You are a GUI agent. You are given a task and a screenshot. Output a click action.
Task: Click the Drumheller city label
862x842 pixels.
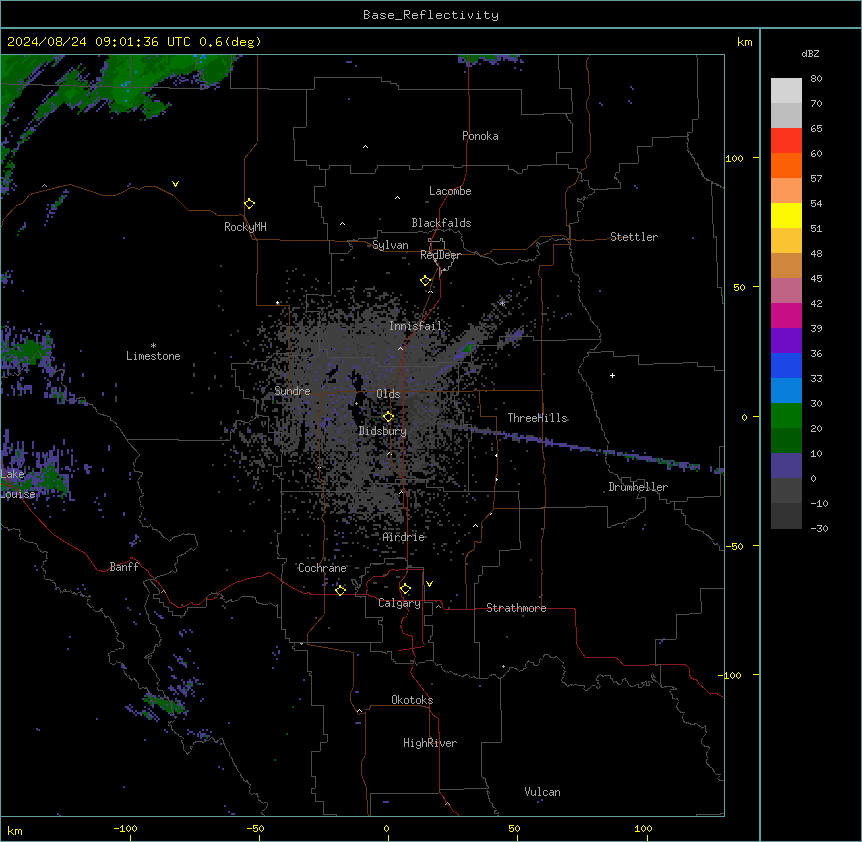click(638, 487)
